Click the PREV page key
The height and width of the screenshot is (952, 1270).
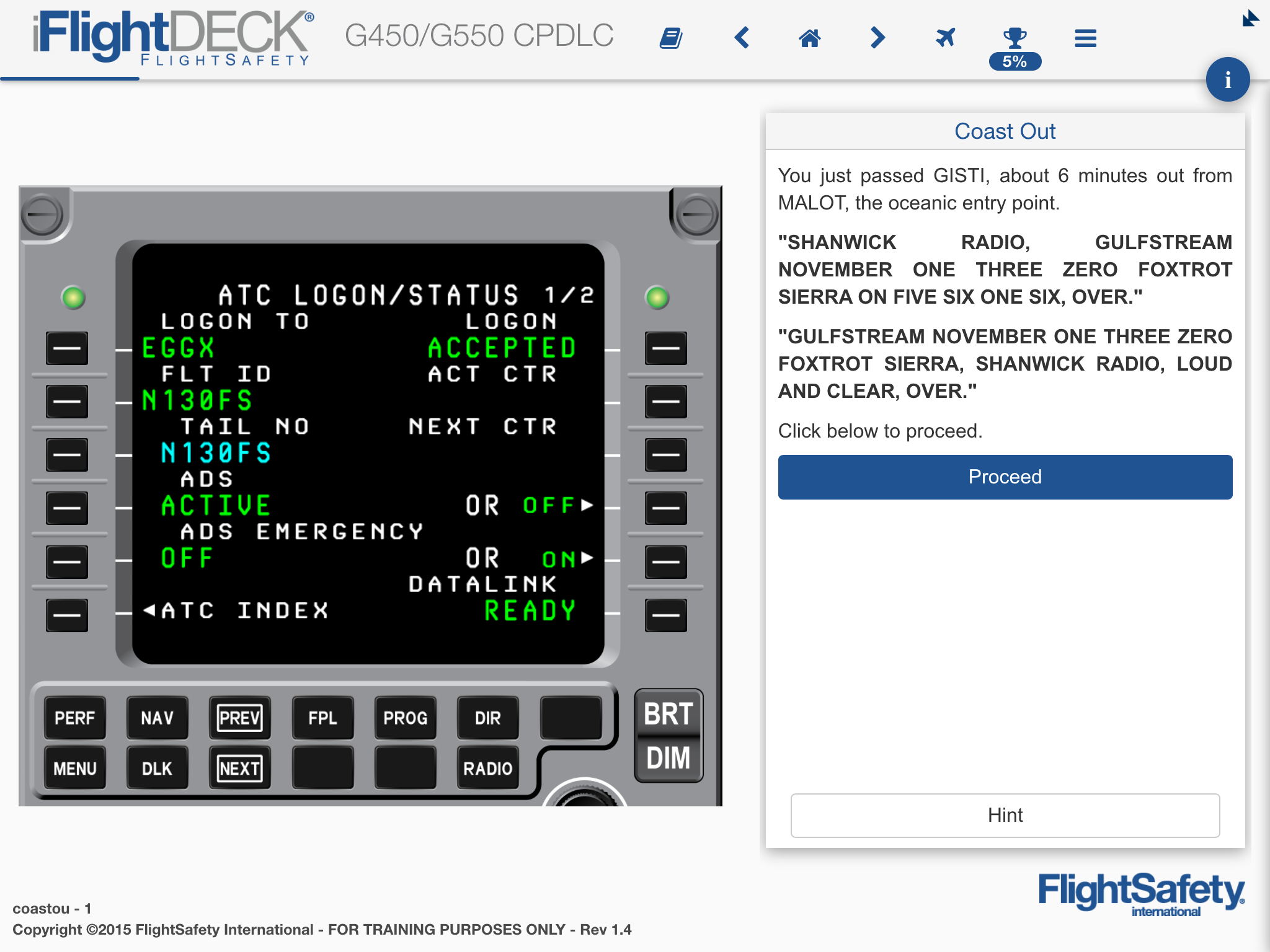click(x=239, y=718)
